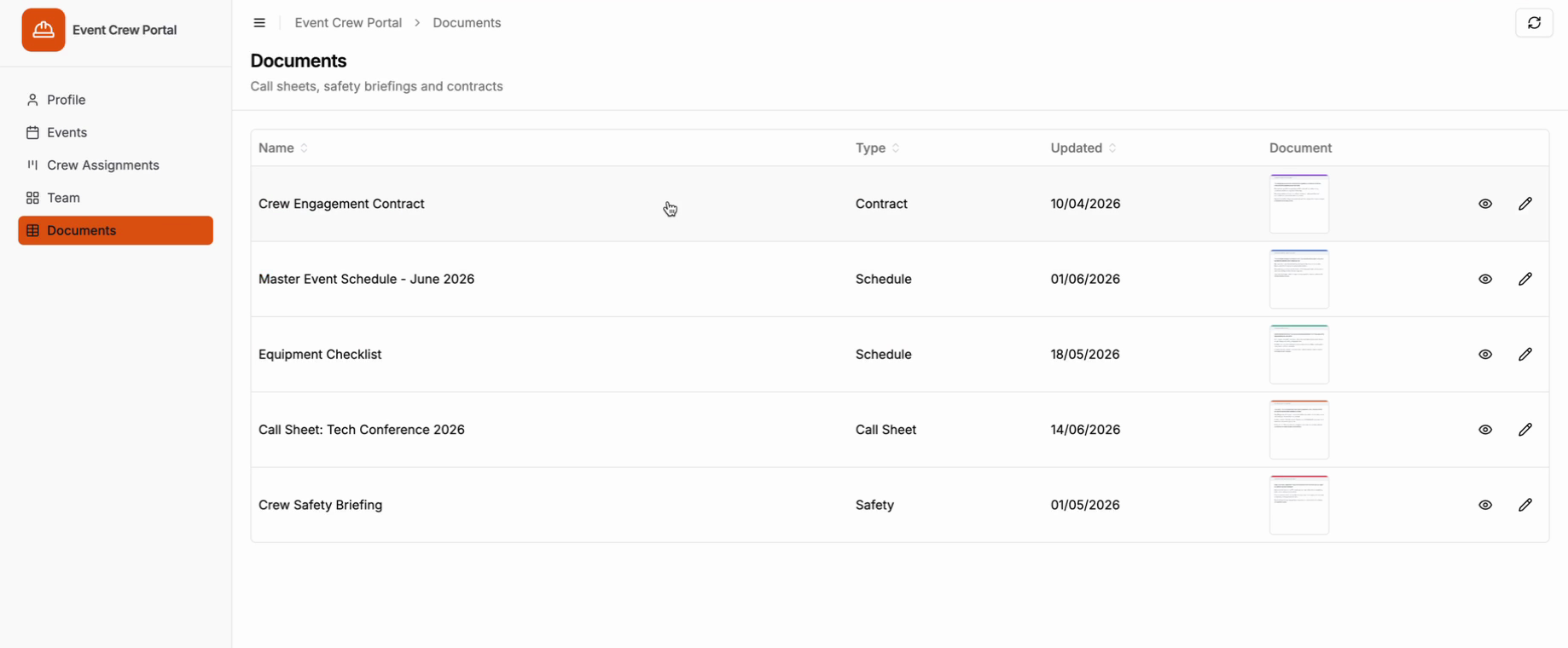Click the Schedule type in Master Event Schedule row
The image size is (1568, 648).
coord(883,279)
